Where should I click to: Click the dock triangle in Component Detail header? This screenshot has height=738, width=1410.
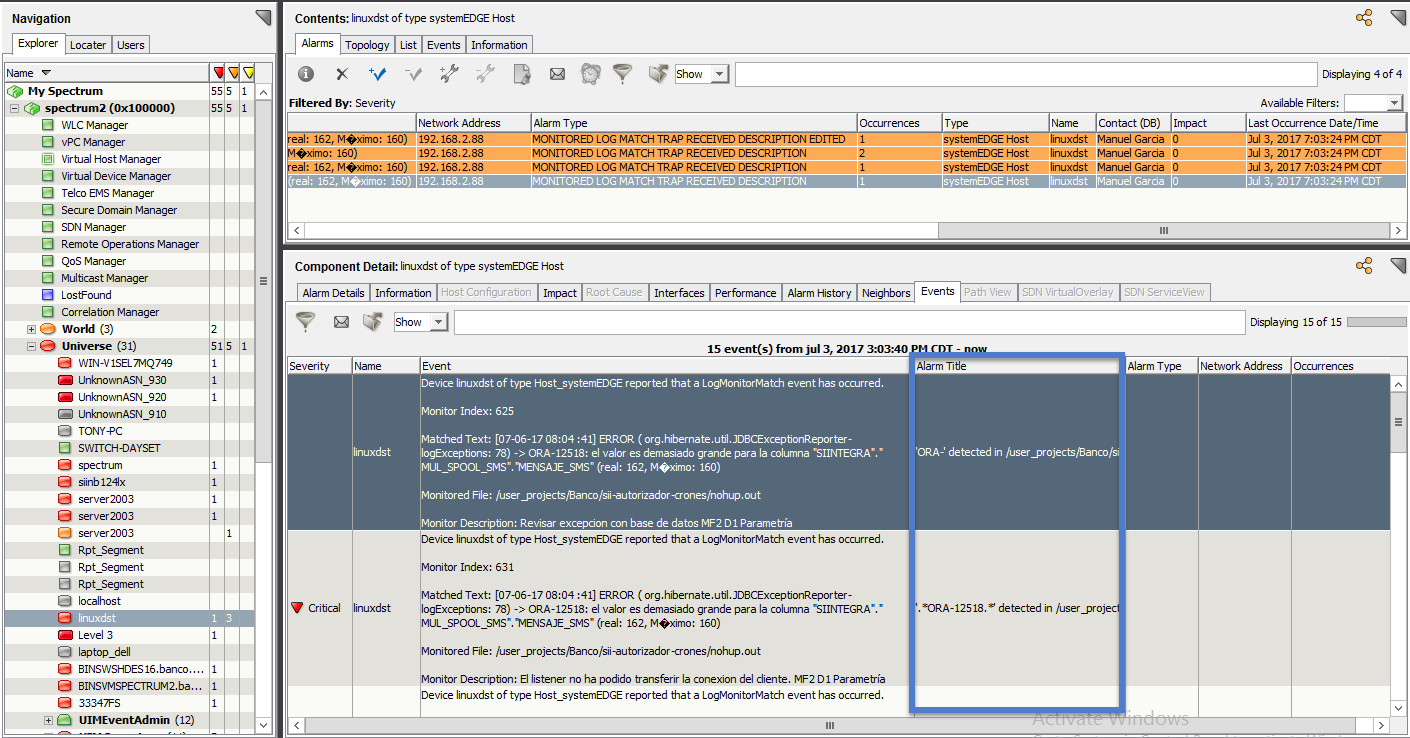point(1398,266)
